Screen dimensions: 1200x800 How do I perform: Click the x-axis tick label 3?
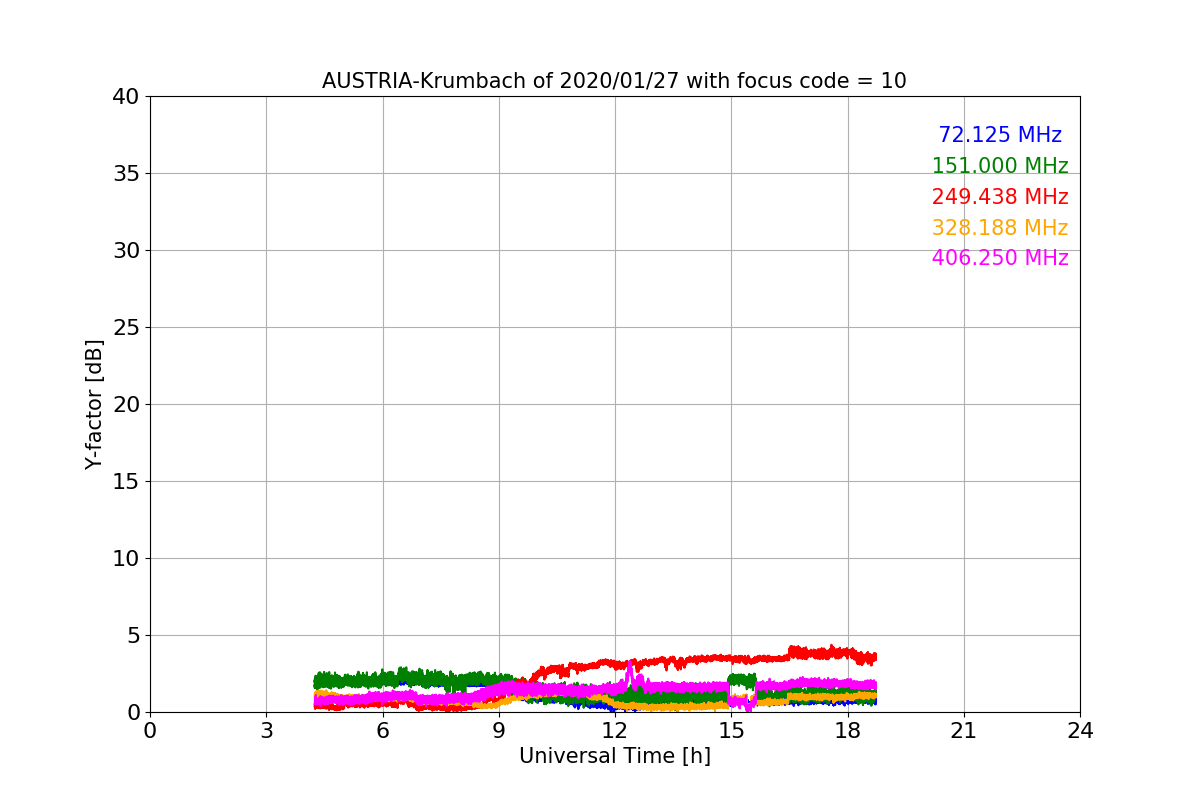tap(266, 731)
